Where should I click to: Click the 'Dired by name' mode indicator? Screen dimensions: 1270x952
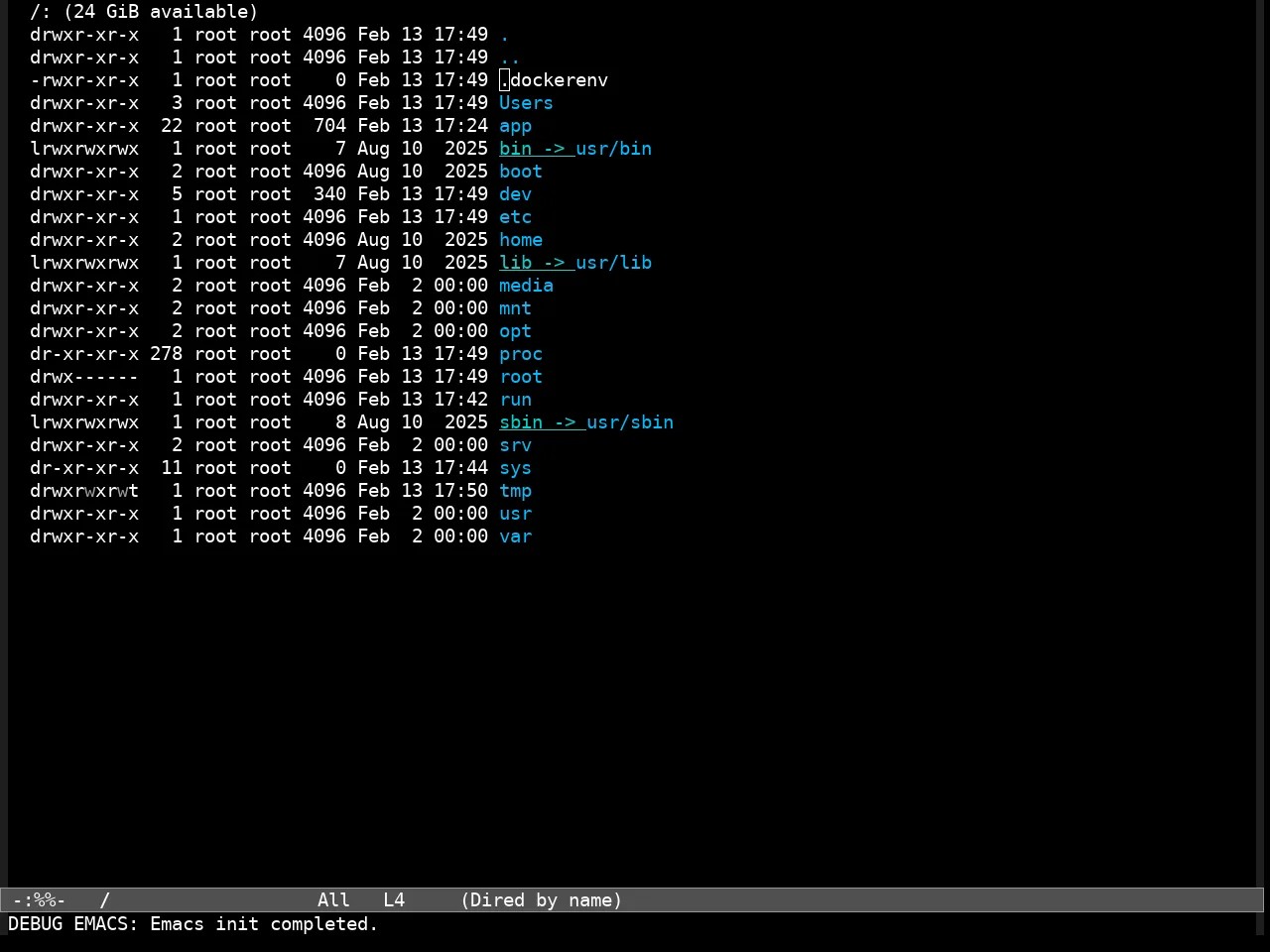[x=542, y=900]
